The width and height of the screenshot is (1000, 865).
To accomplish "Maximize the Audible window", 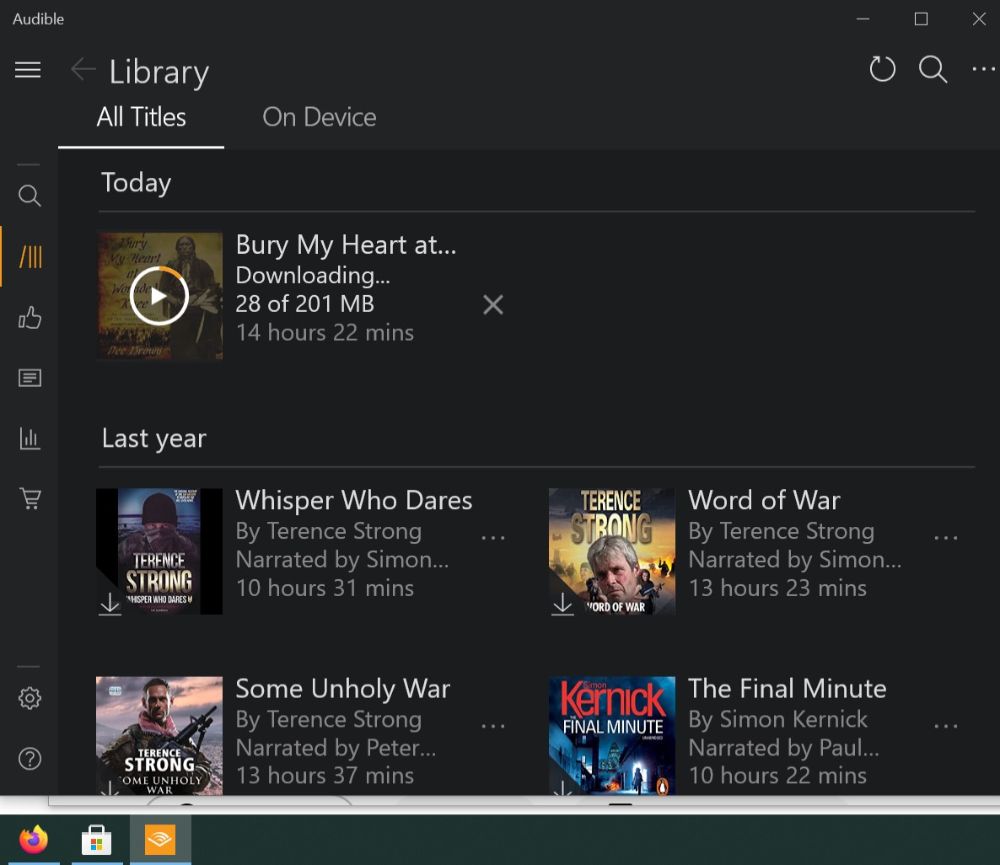I will pyautogui.click(x=921, y=19).
